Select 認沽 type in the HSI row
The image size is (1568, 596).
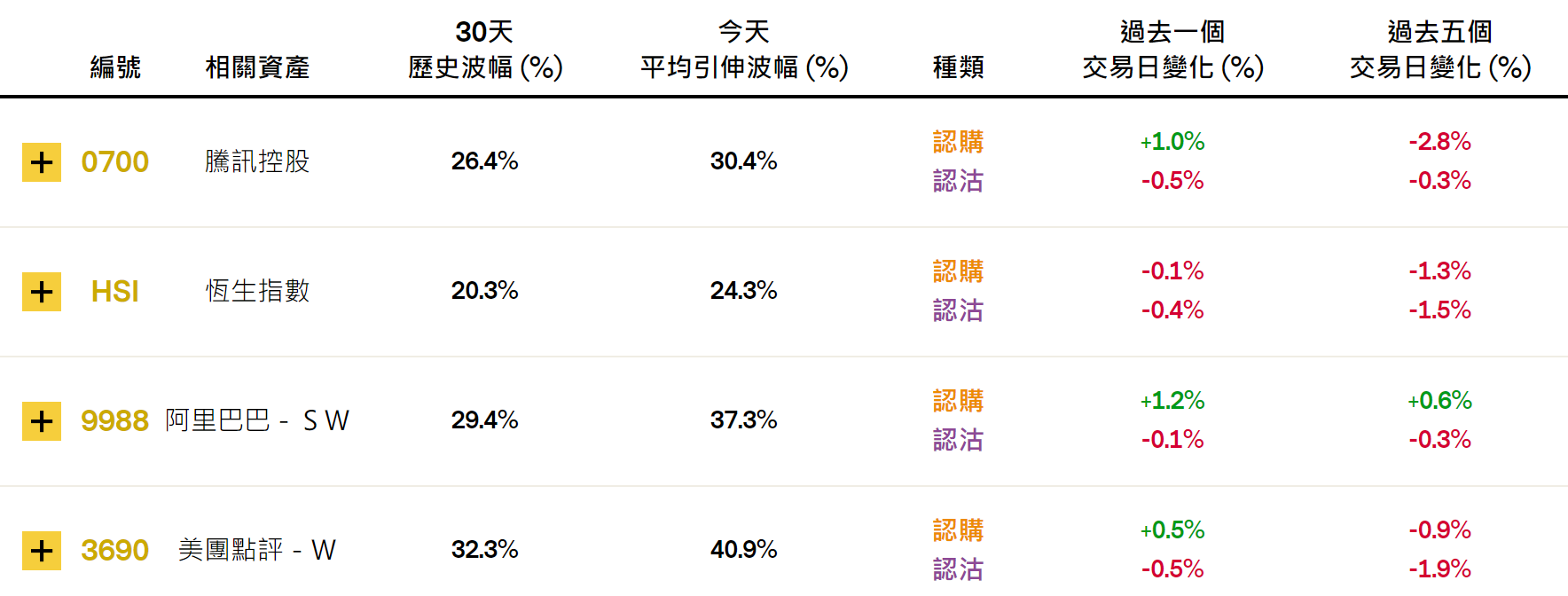point(958,310)
